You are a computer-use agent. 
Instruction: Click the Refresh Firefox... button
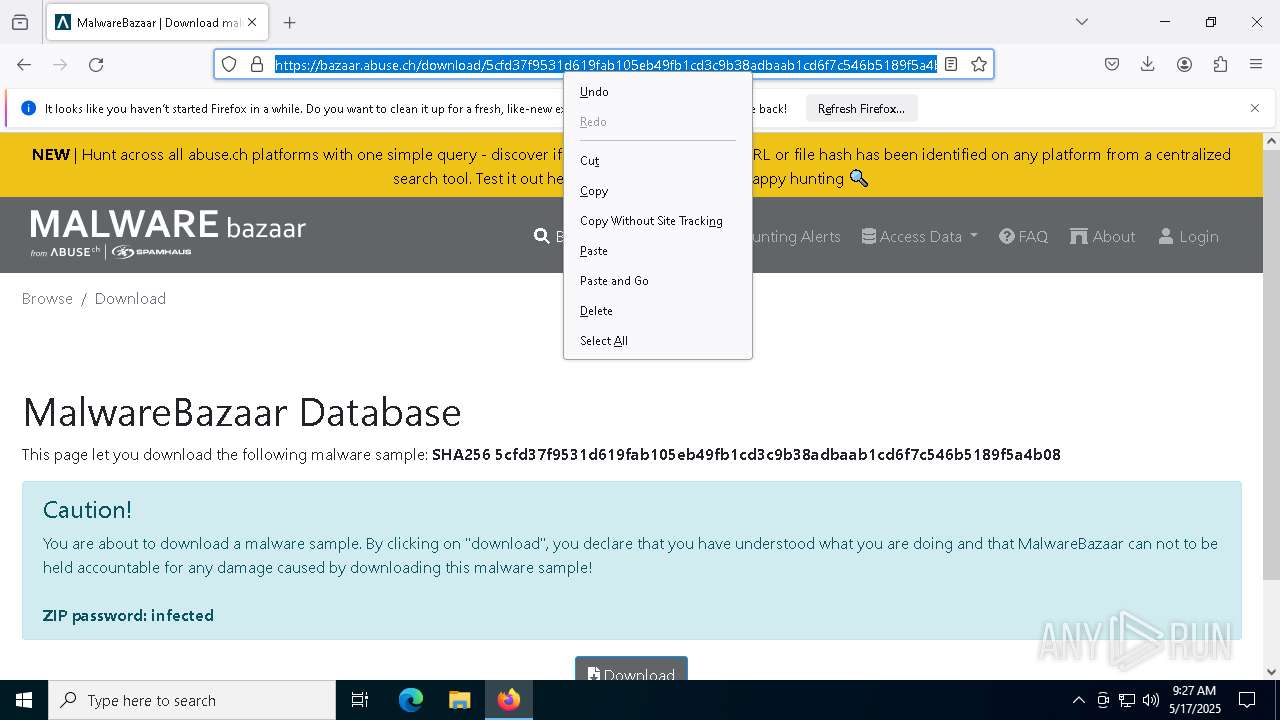pos(861,108)
